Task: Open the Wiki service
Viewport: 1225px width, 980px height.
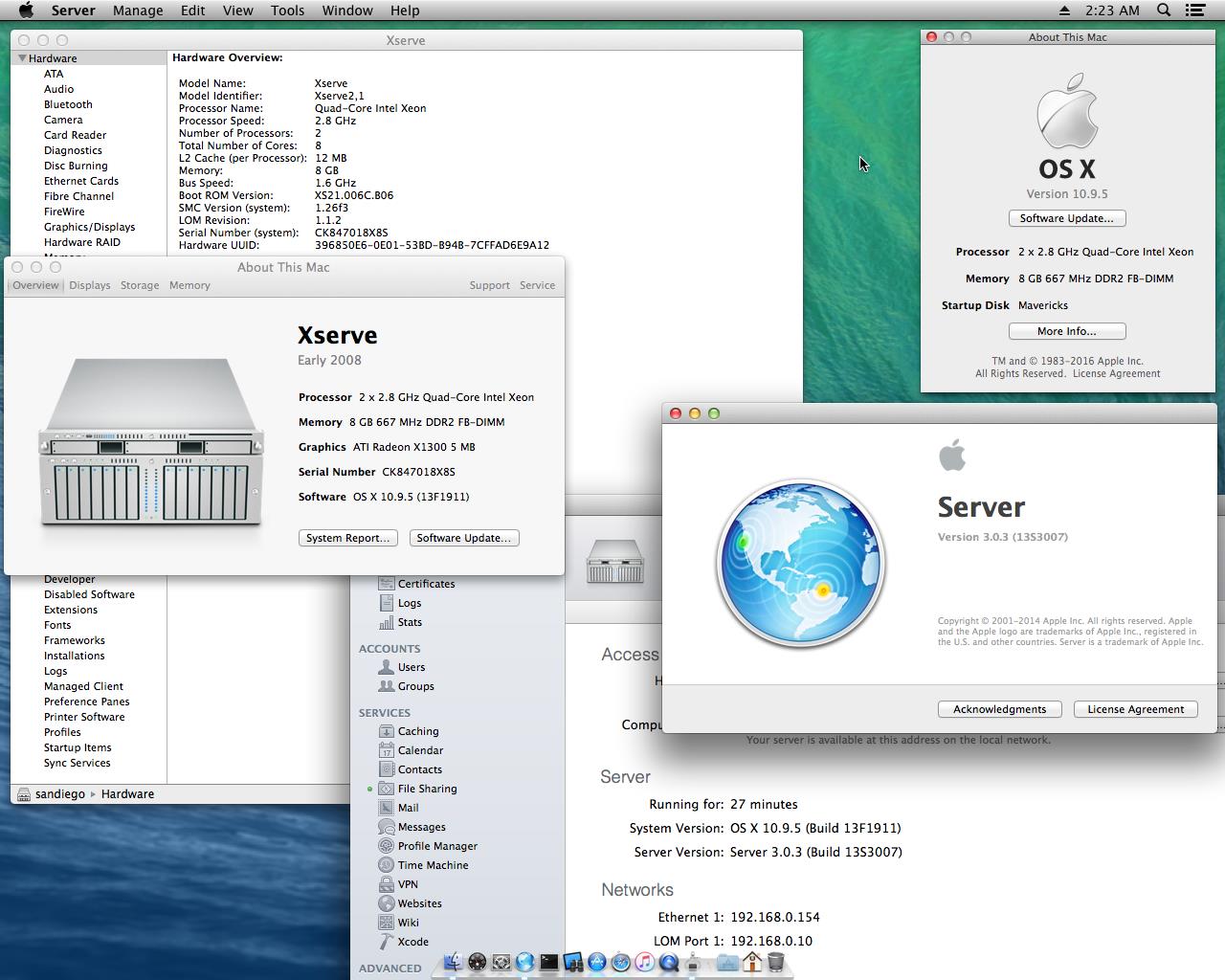Action: tap(399, 923)
